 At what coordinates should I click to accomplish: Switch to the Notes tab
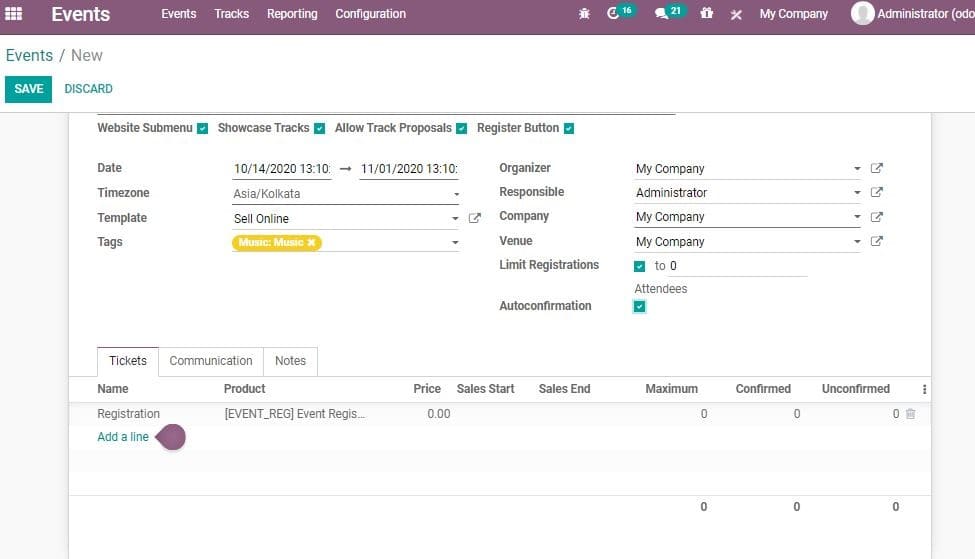pyautogui.click(x=290, y=361)
